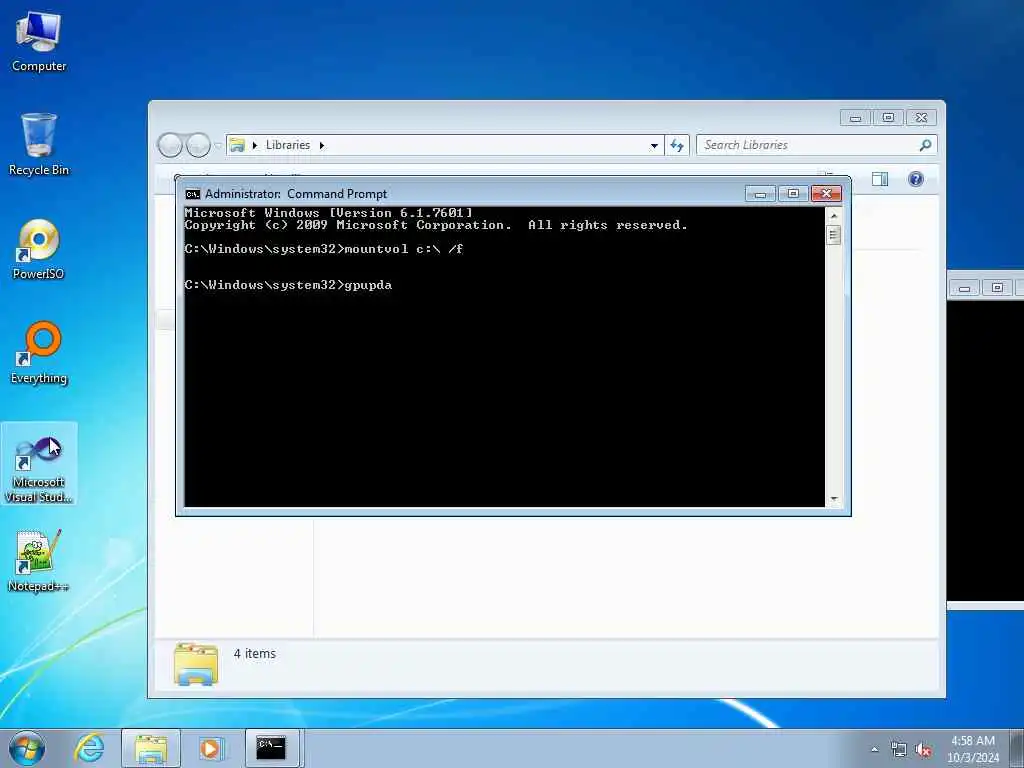Image resolution: width=1024 pixels, height=768 pixels.
Task: Open the Computer desktop icon
Action: tap(39, 42)
